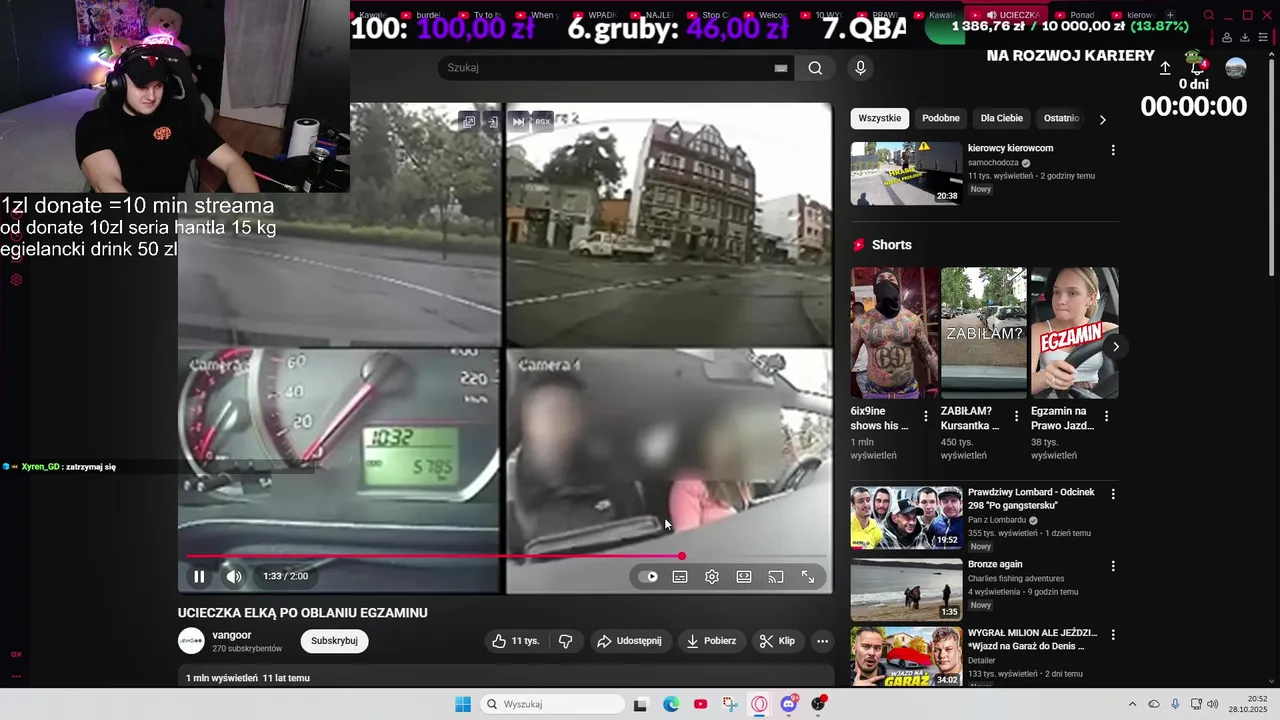Open the on-screen keyboard in search box
Screen dimensions: 1280x720
[781, 68]
